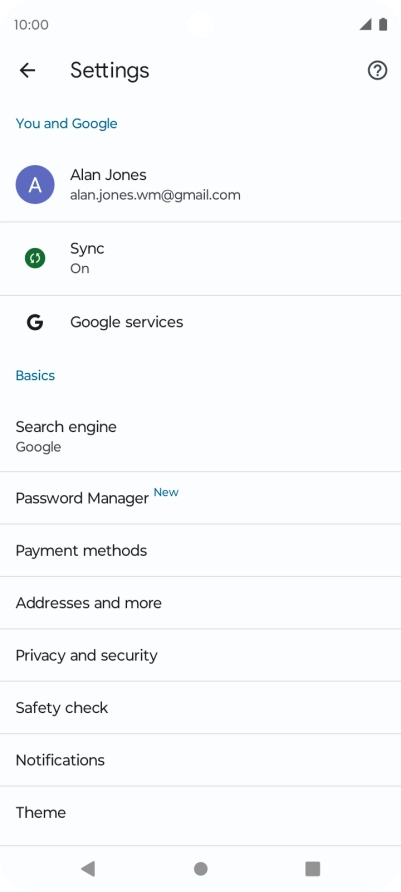Open Payment methods

point(200,551)
